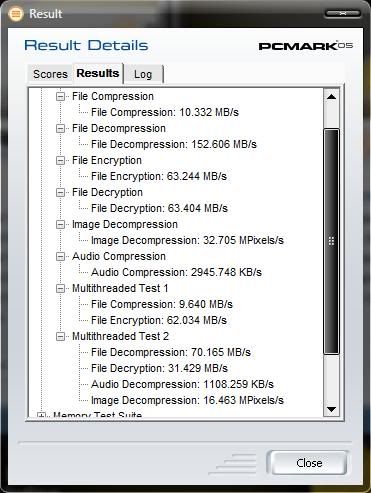Screen dimensions: 371x493
Task: Select the Audio Compression 2945.748 KB/s result
Action: (x=176, y=272)
